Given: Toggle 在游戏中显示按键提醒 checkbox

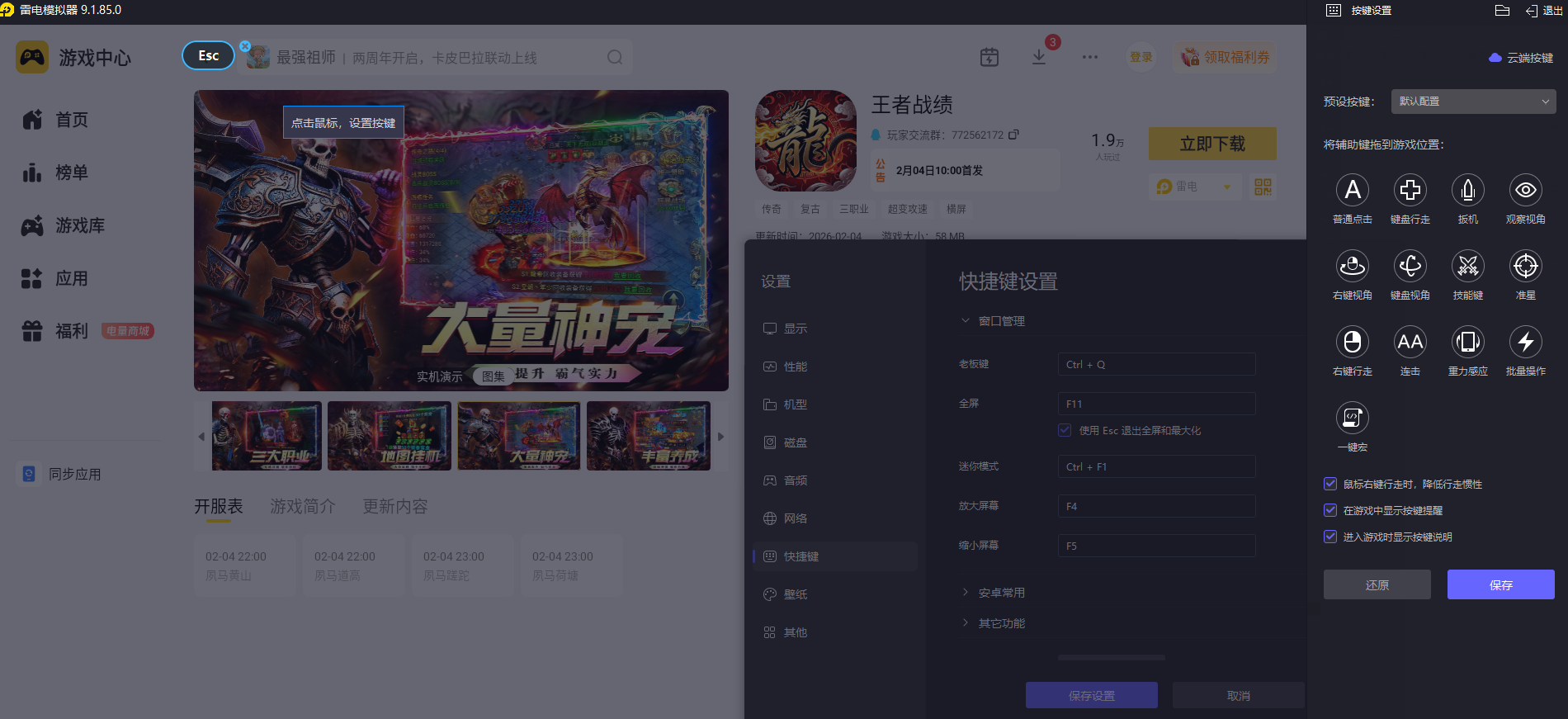Looking at the screenshot, I should tap(1330, 510).
